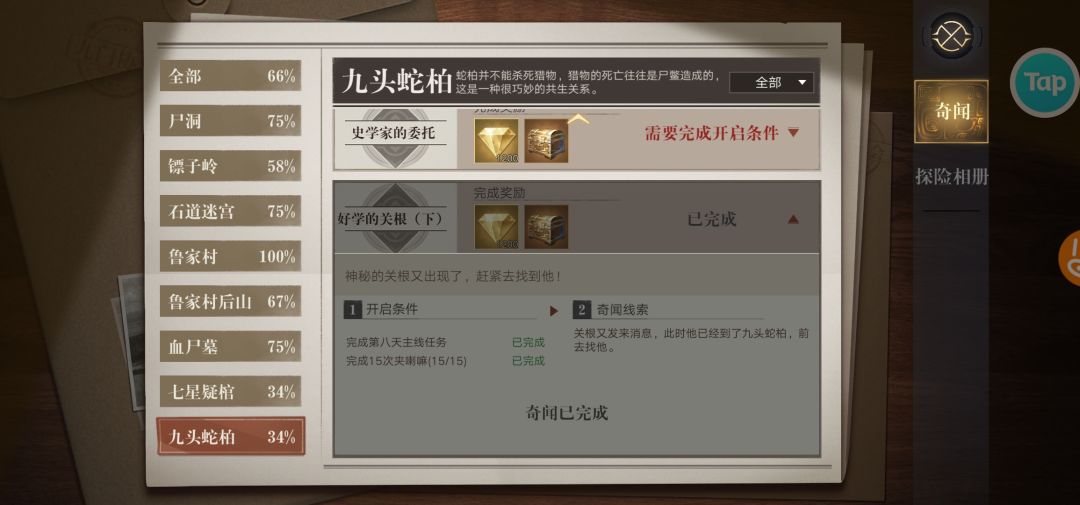Click the red arrow beside 开启条件

[x=554, y=311]
